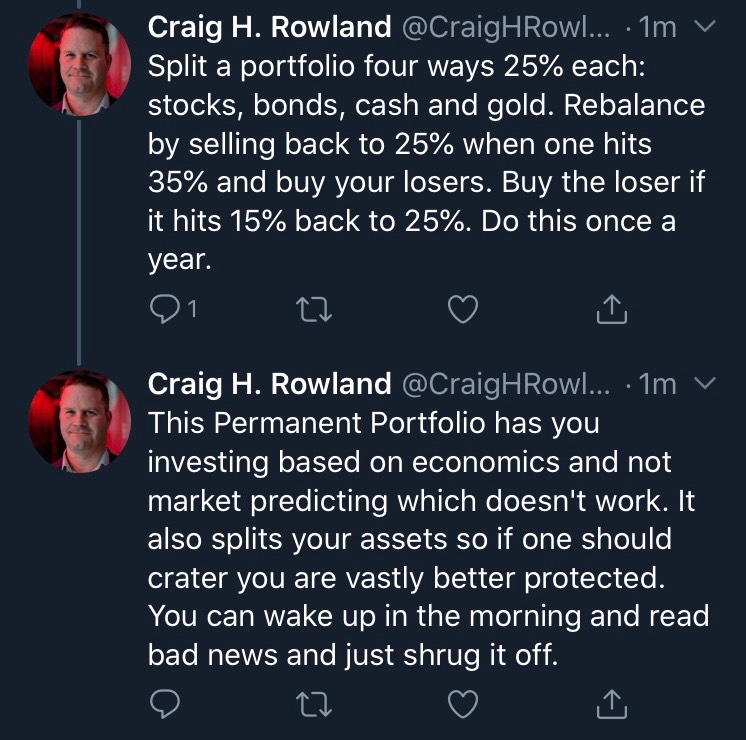The height and width of the screenshot is (740, 746).
Task: Share the Permanent Portfolio tweet
Action: [x=612, y=703]
